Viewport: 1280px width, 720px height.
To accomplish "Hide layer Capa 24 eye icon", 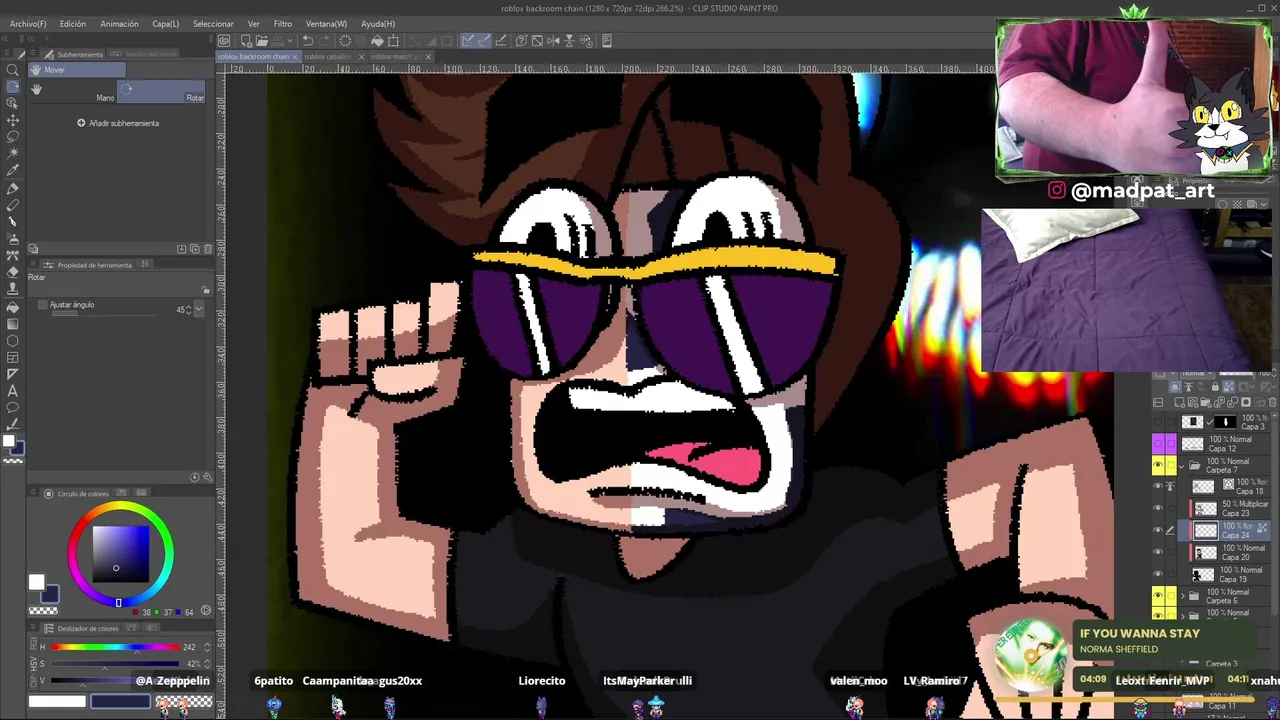I will (x=1158, y=531).
